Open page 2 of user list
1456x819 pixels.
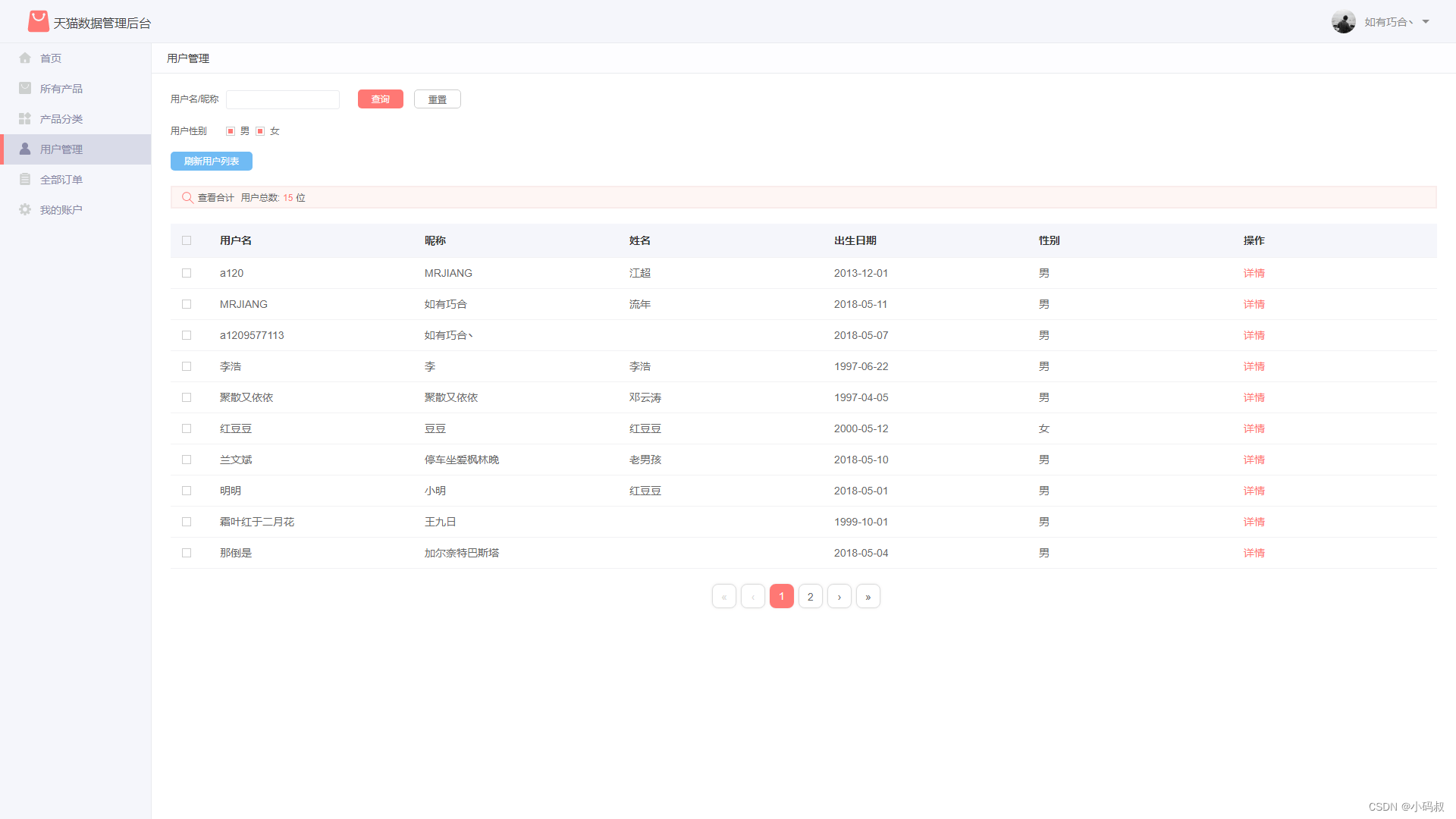(810, 597)
